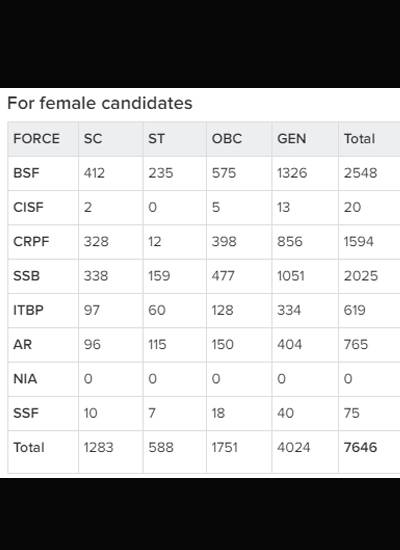This screenshot has width=400, height=550.
Task: Click the BSF row label
Action: point(26,173)
